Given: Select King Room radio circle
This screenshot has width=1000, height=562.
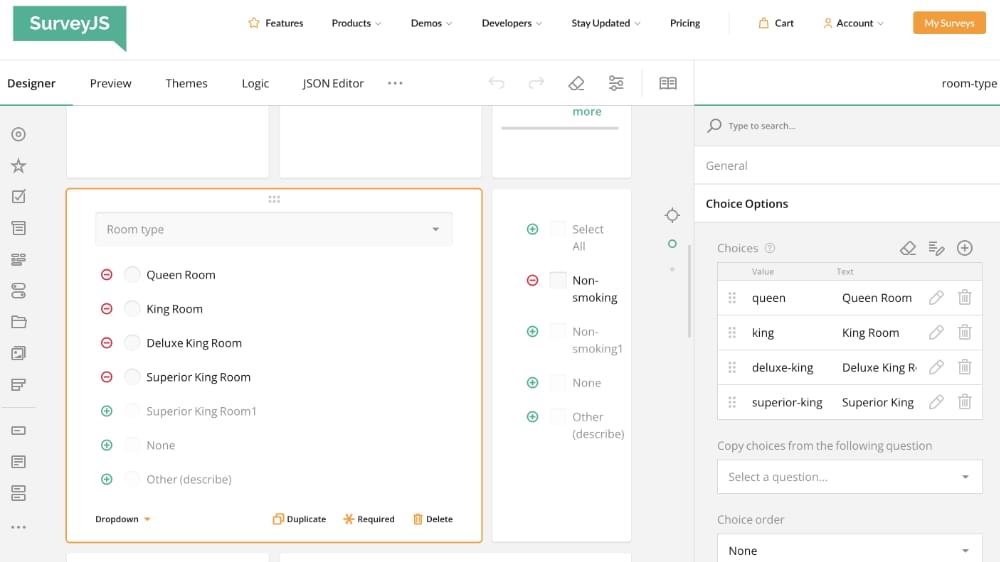Looking at the screenshot, I should point(132,309).
